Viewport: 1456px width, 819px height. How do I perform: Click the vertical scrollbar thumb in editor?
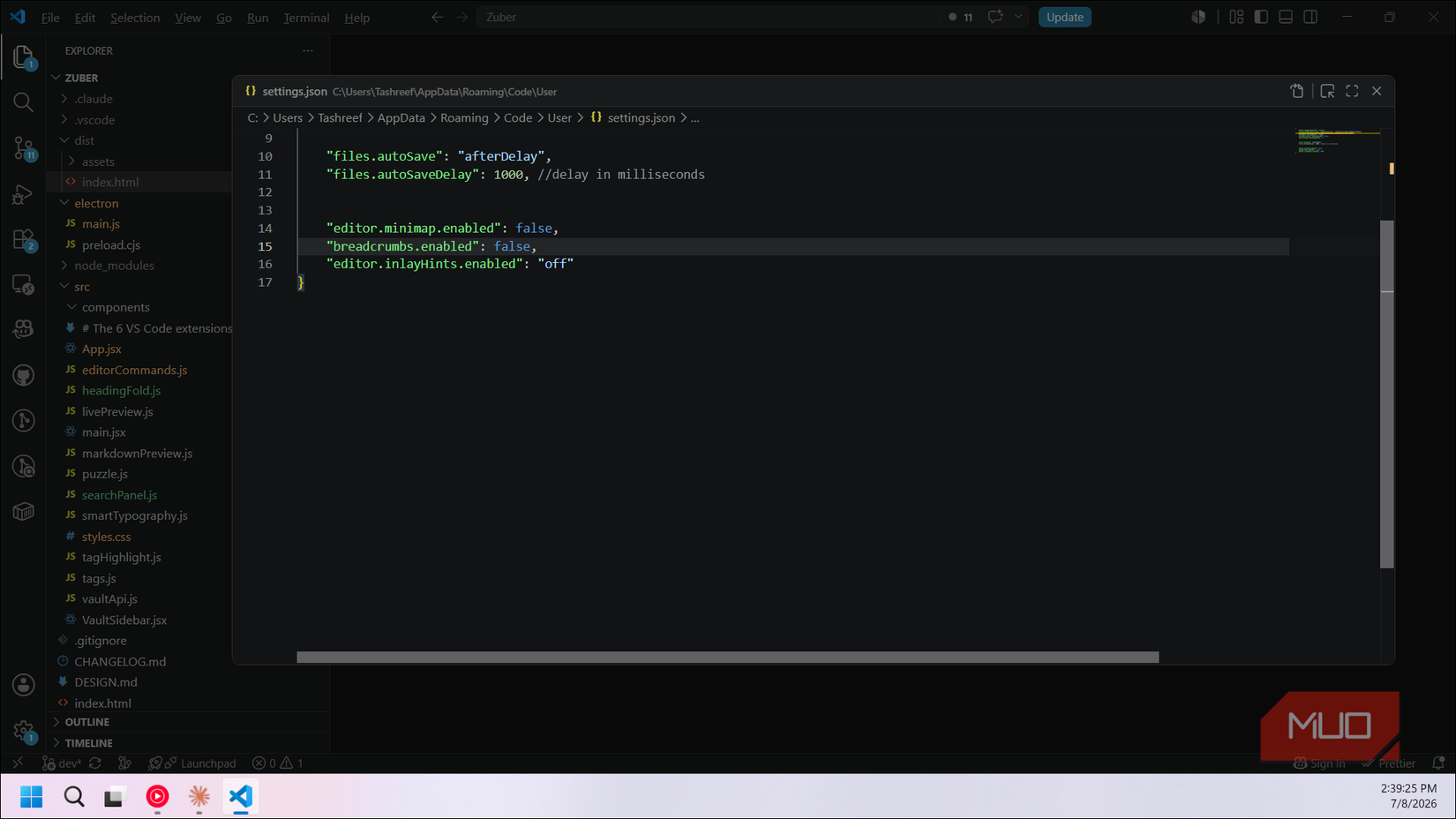point(1387,394)
